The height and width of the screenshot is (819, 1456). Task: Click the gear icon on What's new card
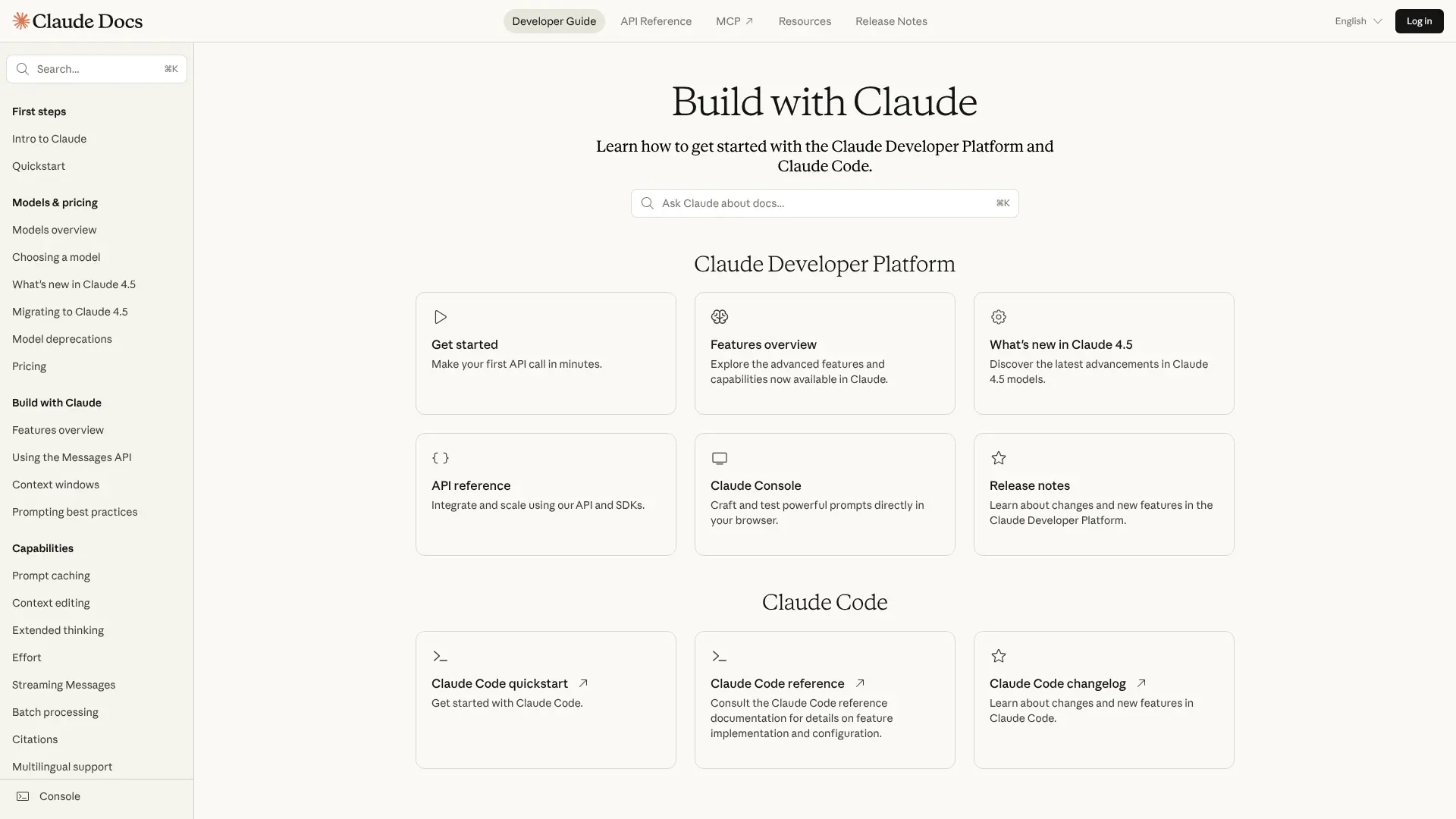click(998, 317)
